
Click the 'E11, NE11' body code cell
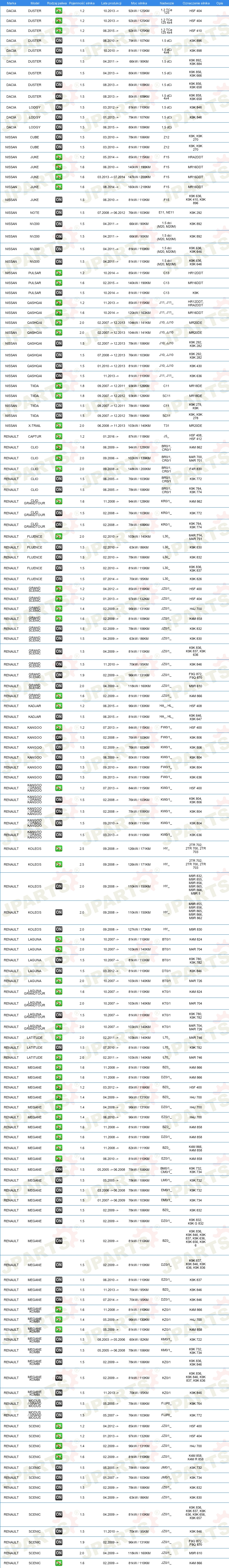166,213
